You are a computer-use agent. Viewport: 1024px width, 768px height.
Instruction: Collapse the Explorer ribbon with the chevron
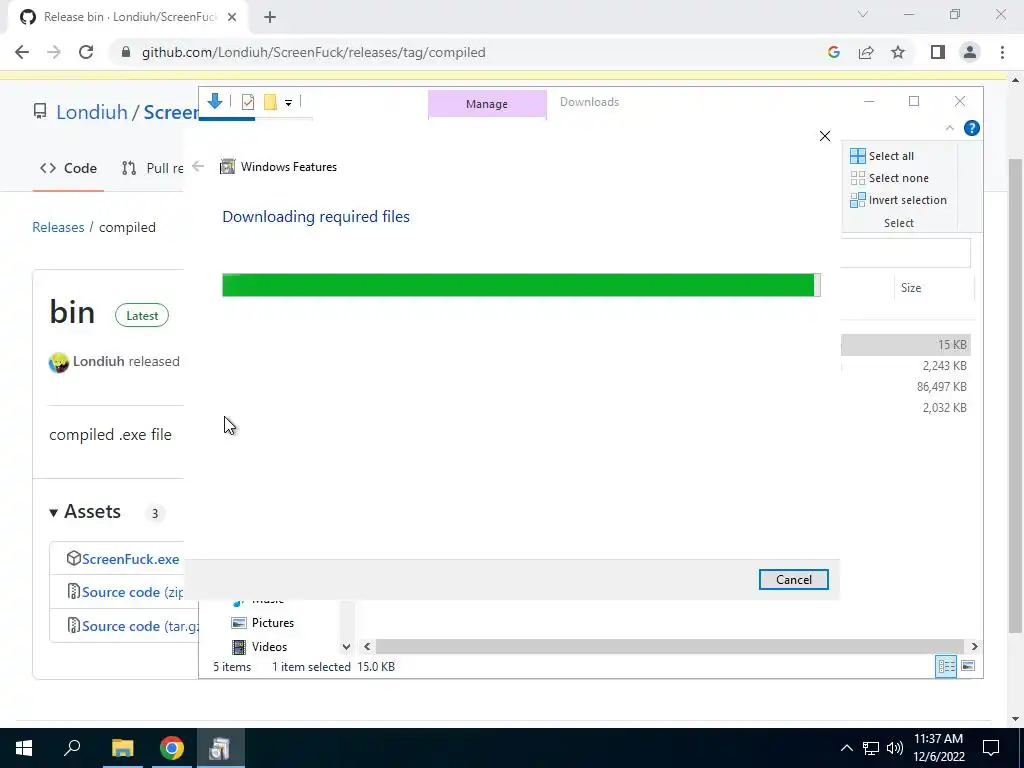[950, 128]
